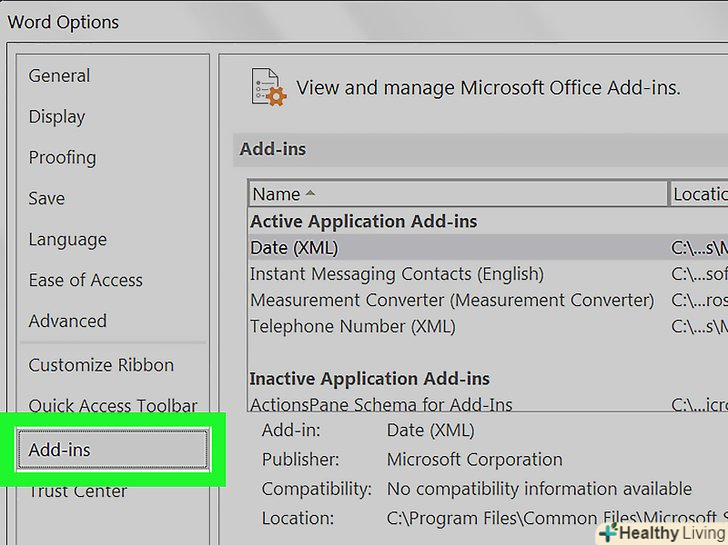Click the Add-ins gear document icon
This screenshot has width=728, height=545.
click(x=267, y=88)
